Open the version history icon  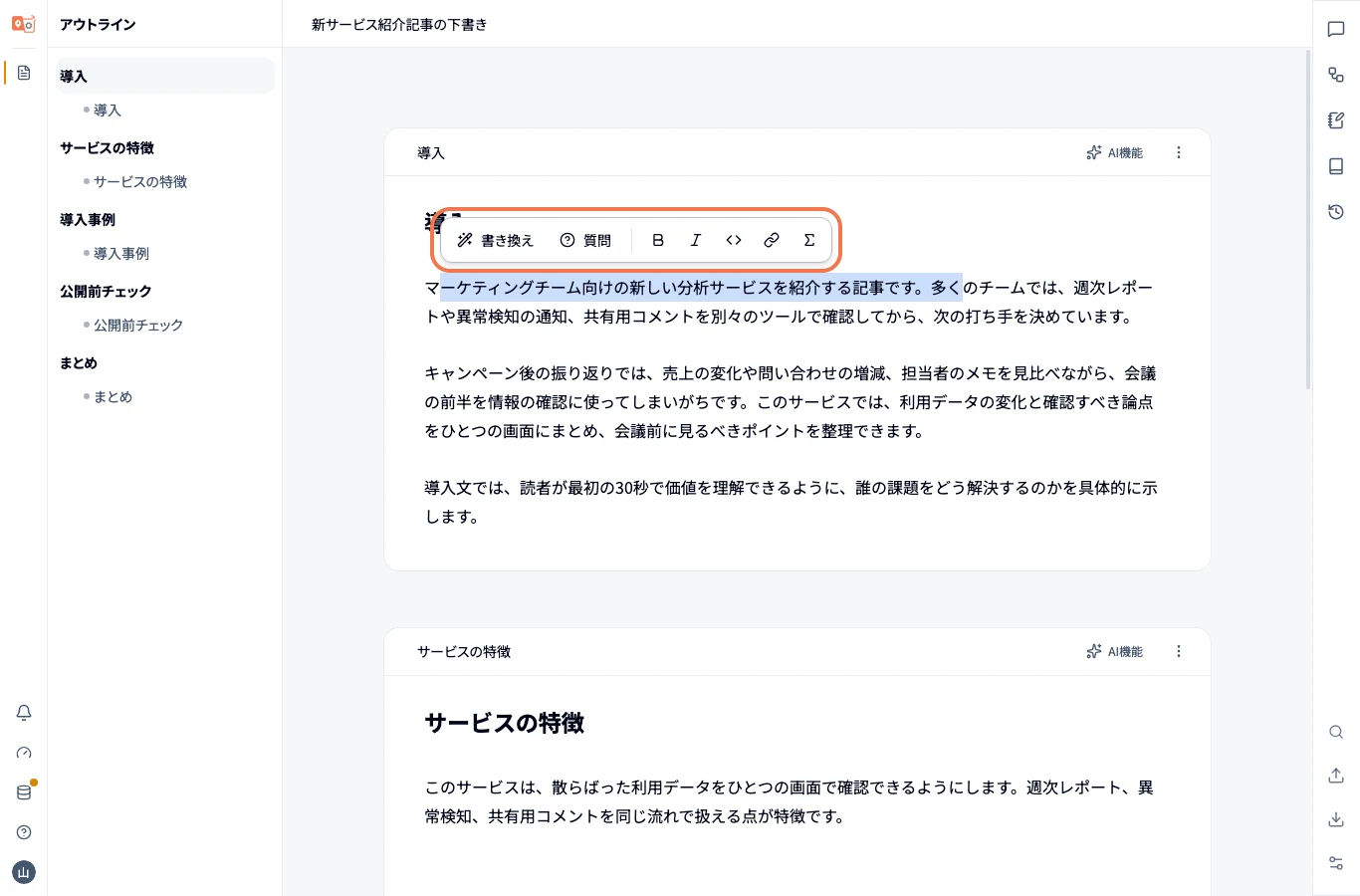[1336, 212]
